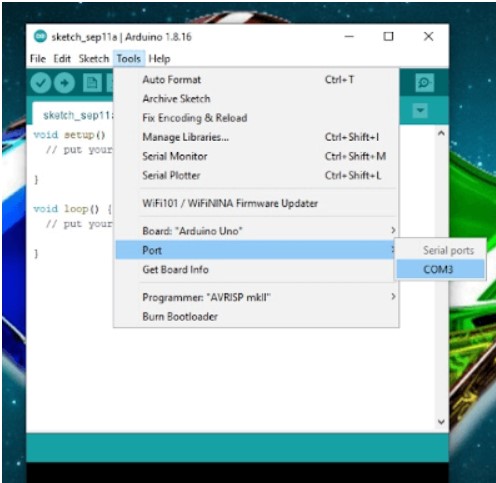The height and width of the screenshot is (483, 496).
Task: Expand the Board "Arduino Uno" submenu
Action: point(256,231)
